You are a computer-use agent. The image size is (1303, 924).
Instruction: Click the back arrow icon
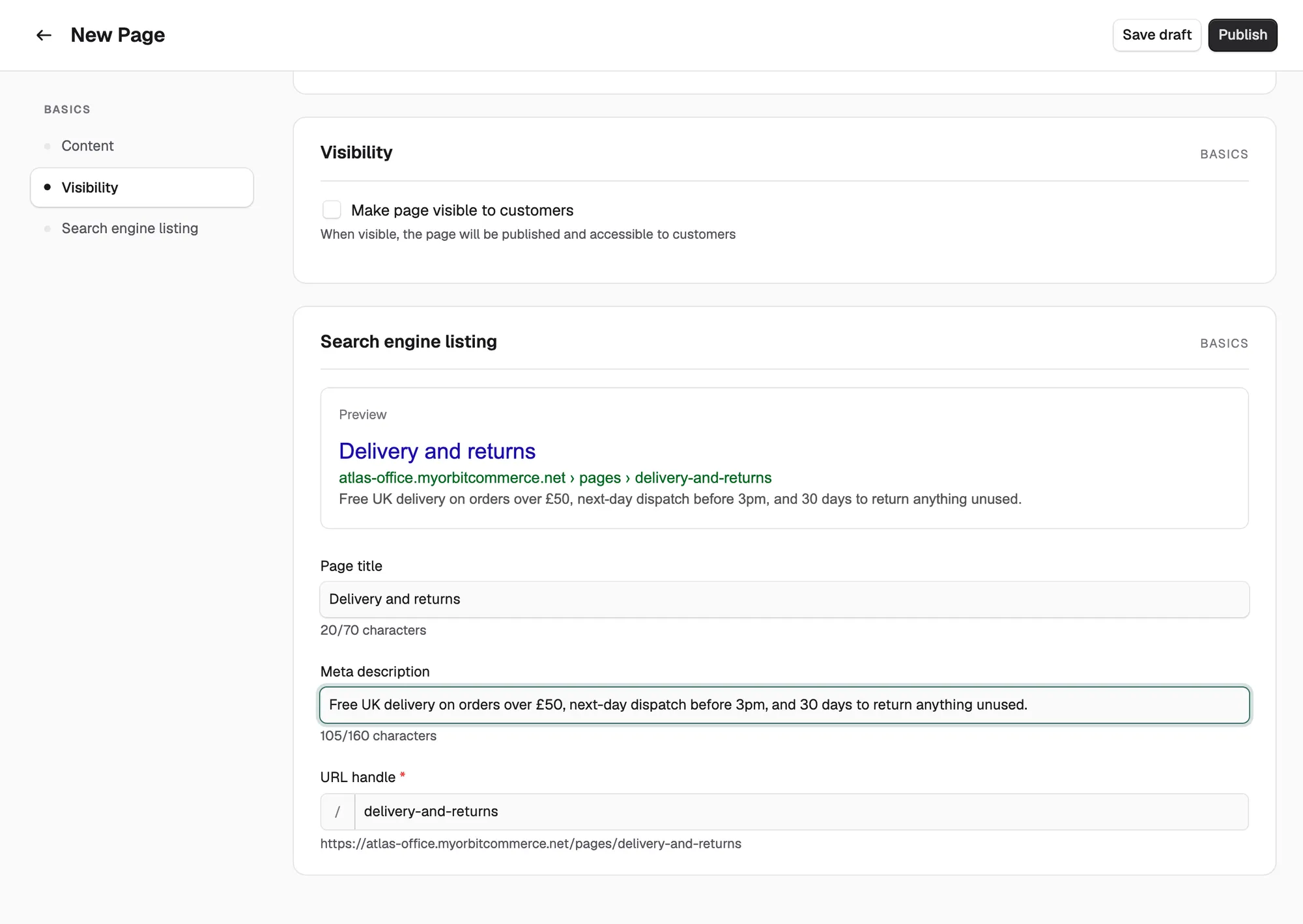[44, 35]
